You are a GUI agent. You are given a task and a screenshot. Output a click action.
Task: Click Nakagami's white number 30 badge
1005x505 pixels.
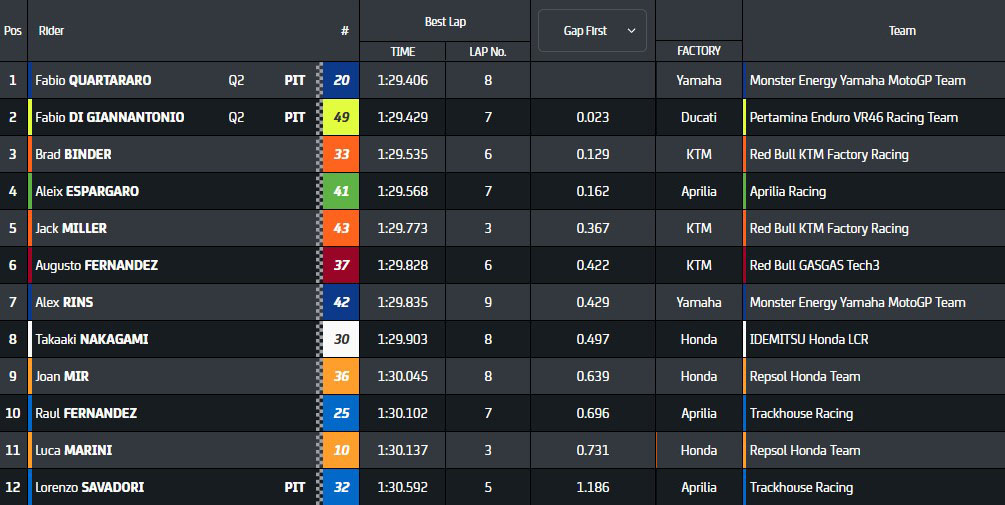click(341, 339)
